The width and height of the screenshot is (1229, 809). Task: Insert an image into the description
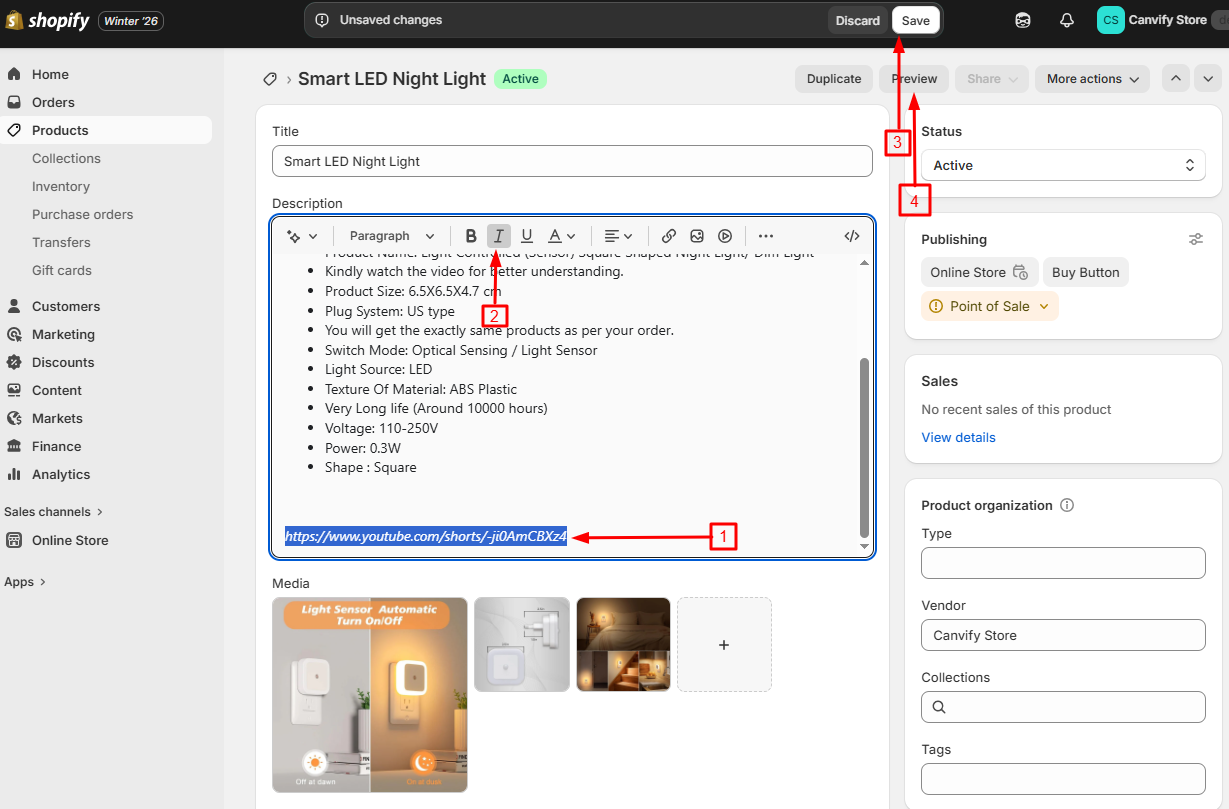696,235
